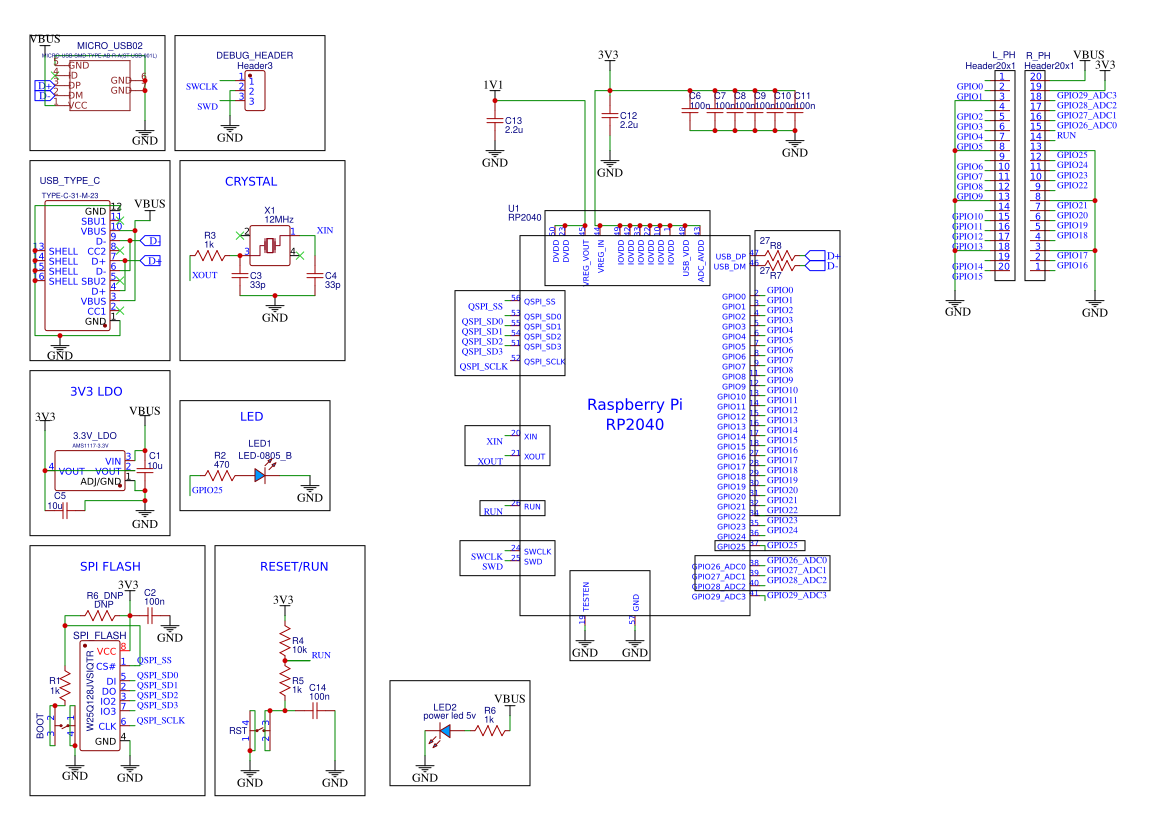
Task: Select the Header3 debug connector symbol
Action: pos(254,91)
